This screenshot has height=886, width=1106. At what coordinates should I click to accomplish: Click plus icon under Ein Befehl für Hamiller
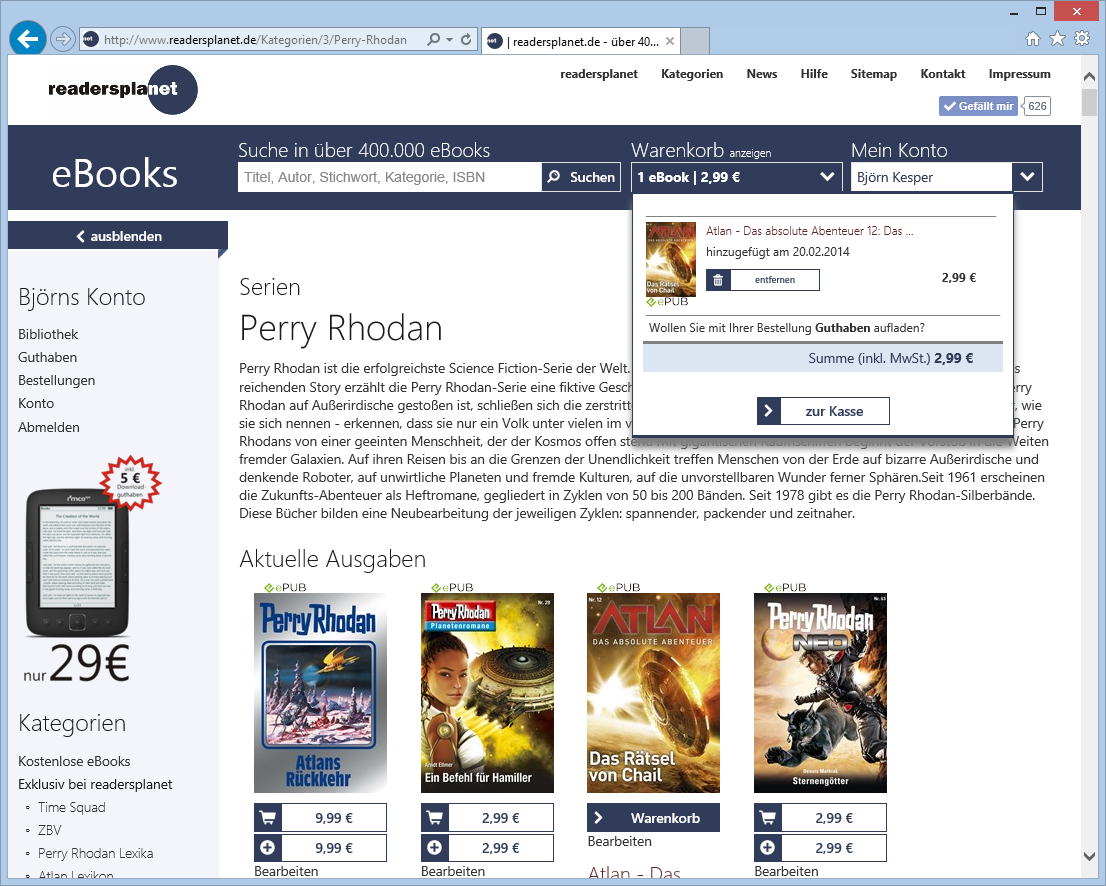click(x=434, y=848)
